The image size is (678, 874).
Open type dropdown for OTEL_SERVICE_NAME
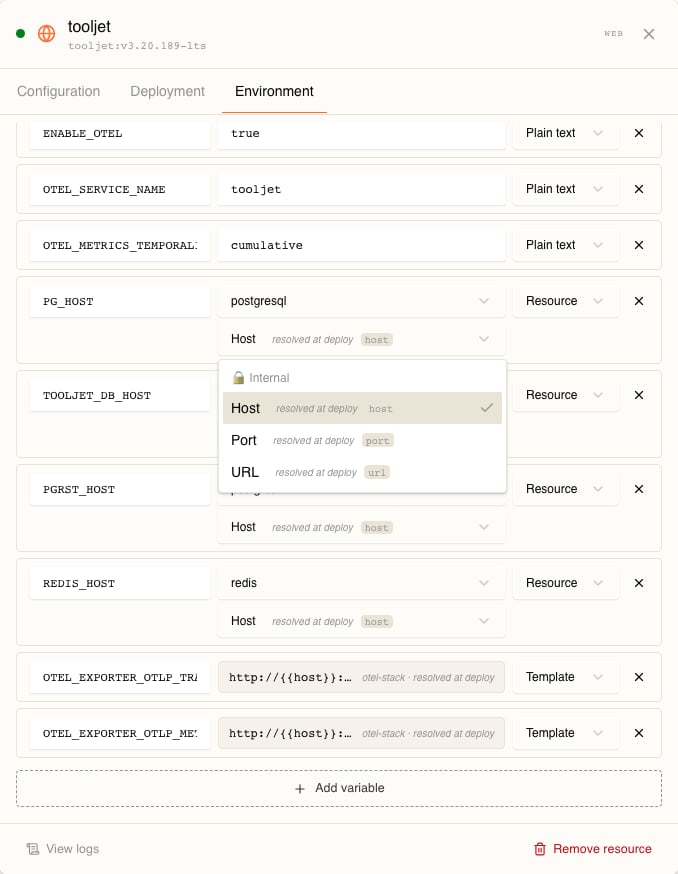[x=565, y=189]
